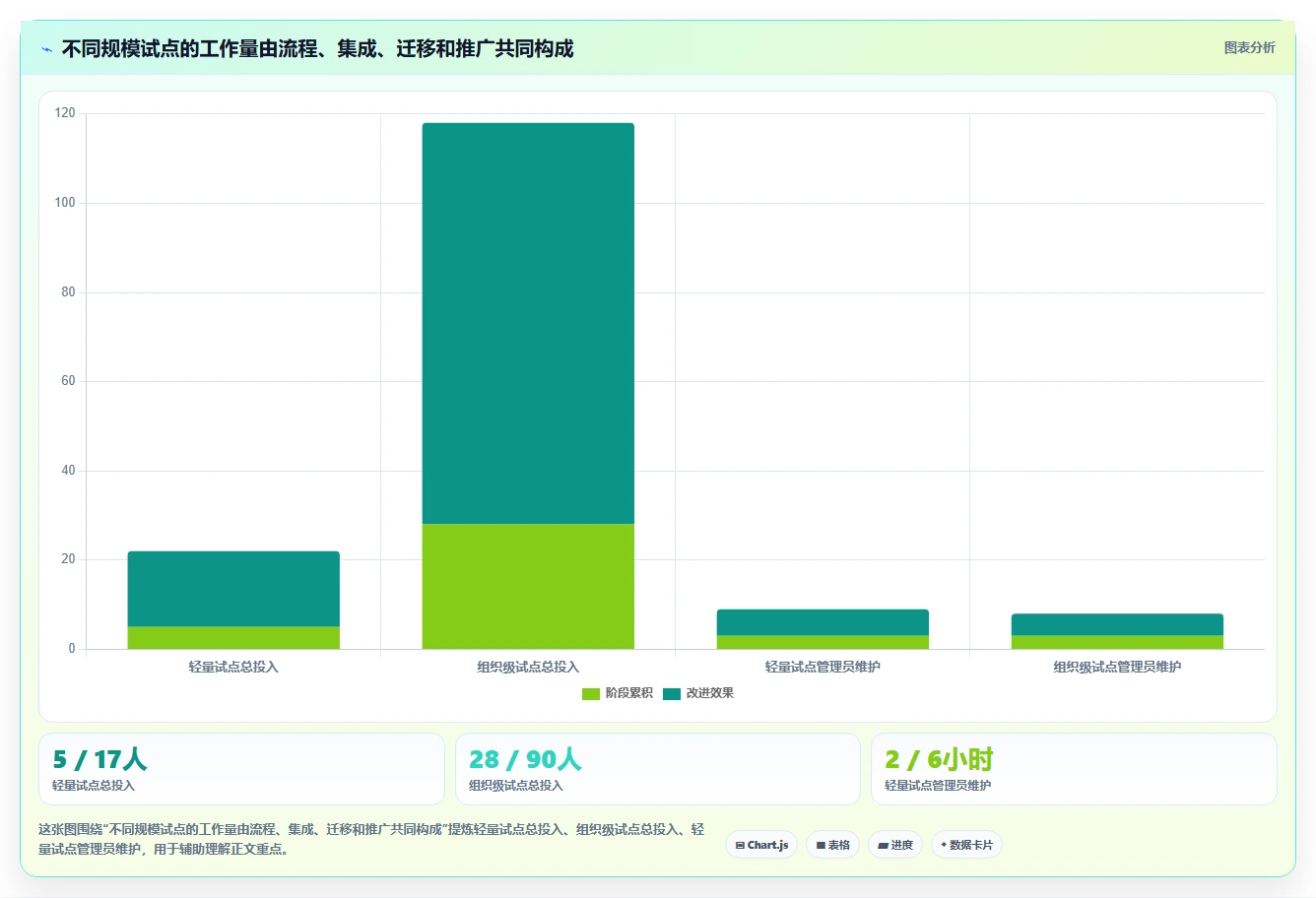Click the green segment of 轻量试点管理员维护 bar
1316x898 pixels.
[x=822, y=642]
